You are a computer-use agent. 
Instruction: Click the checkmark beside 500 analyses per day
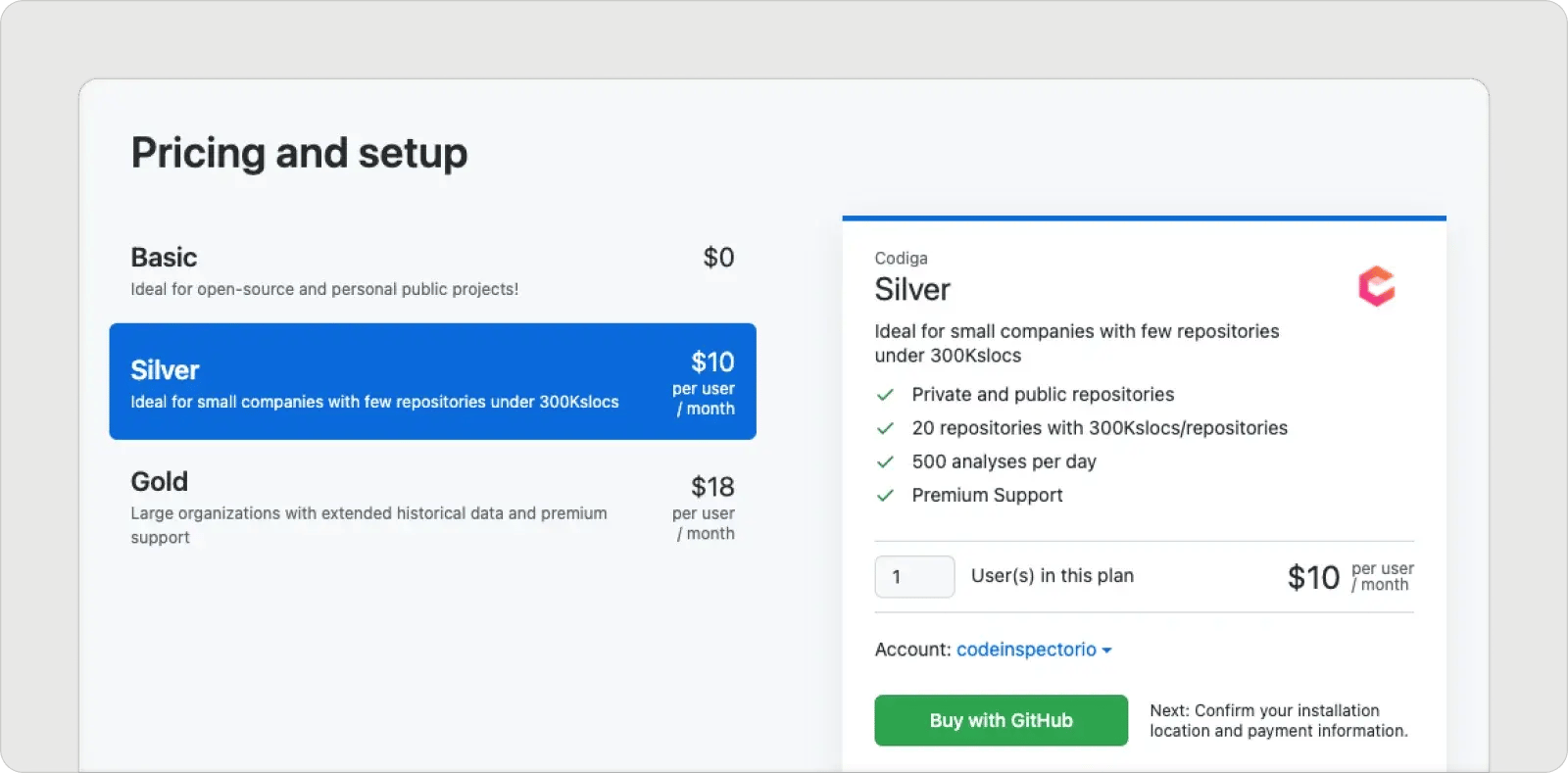[x=885, y=461]
